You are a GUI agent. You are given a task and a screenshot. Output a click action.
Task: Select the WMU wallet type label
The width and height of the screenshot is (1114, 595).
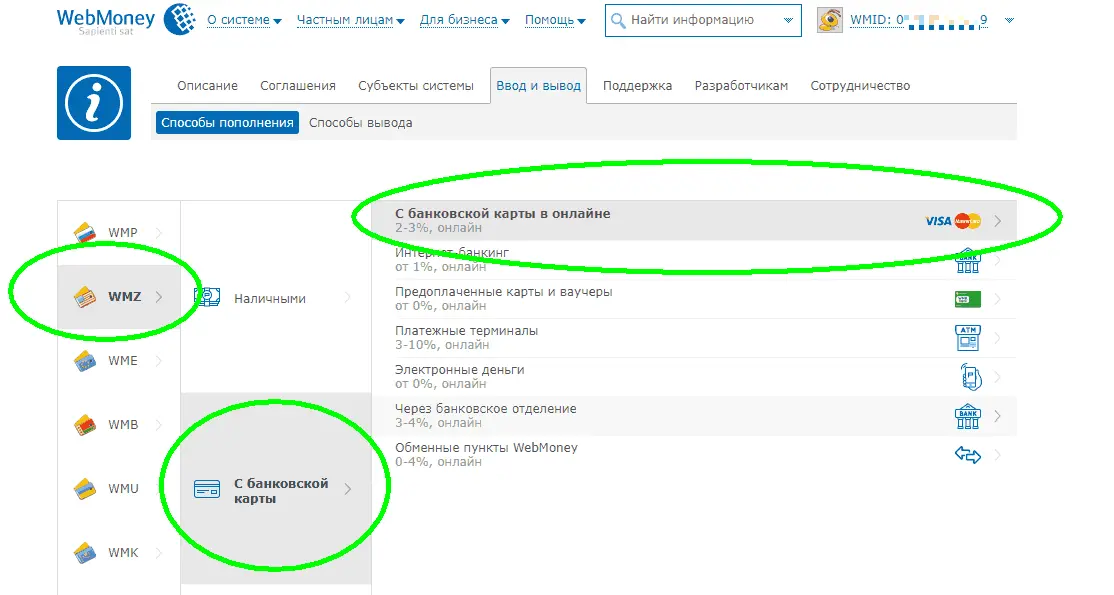point(123,488)
